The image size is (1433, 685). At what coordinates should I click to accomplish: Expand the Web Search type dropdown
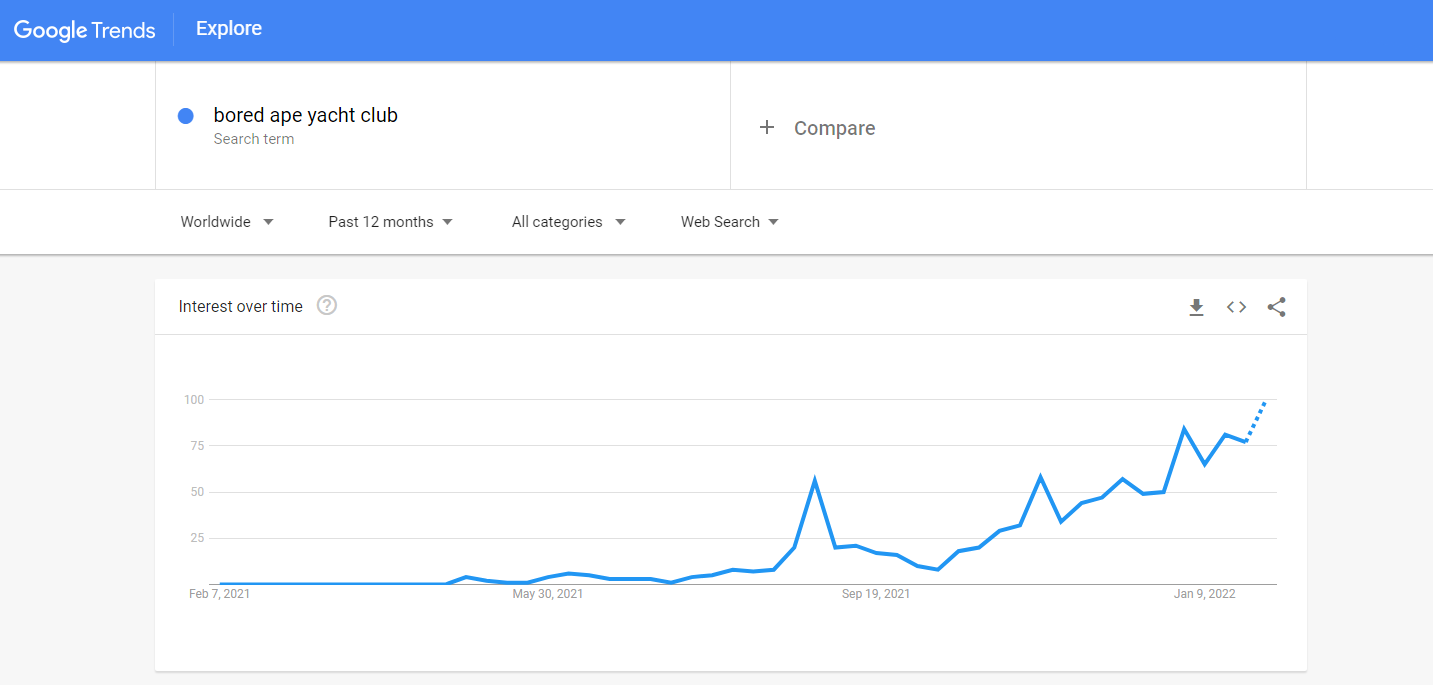pos(729,222)
